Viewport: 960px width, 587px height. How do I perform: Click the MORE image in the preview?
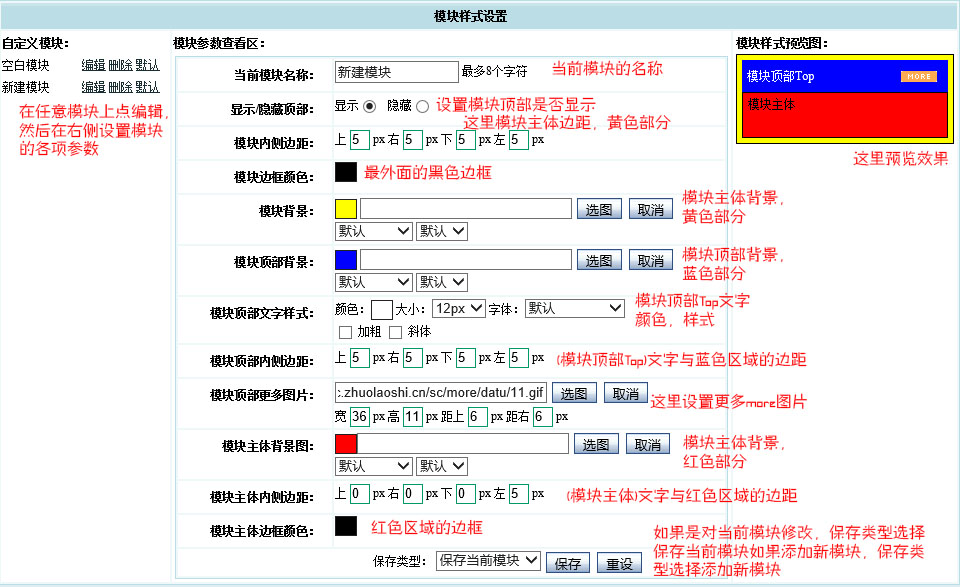tap(918, 76)
